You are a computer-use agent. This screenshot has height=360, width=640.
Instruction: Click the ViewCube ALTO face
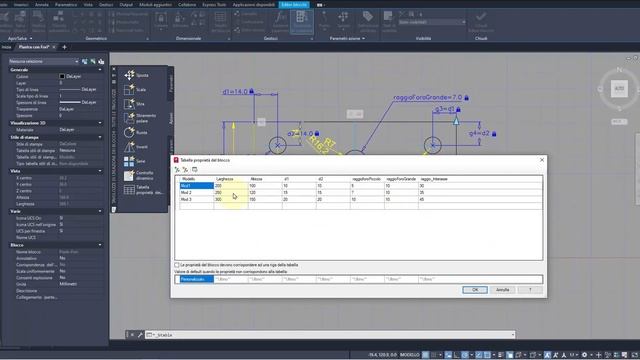(619, 89)
